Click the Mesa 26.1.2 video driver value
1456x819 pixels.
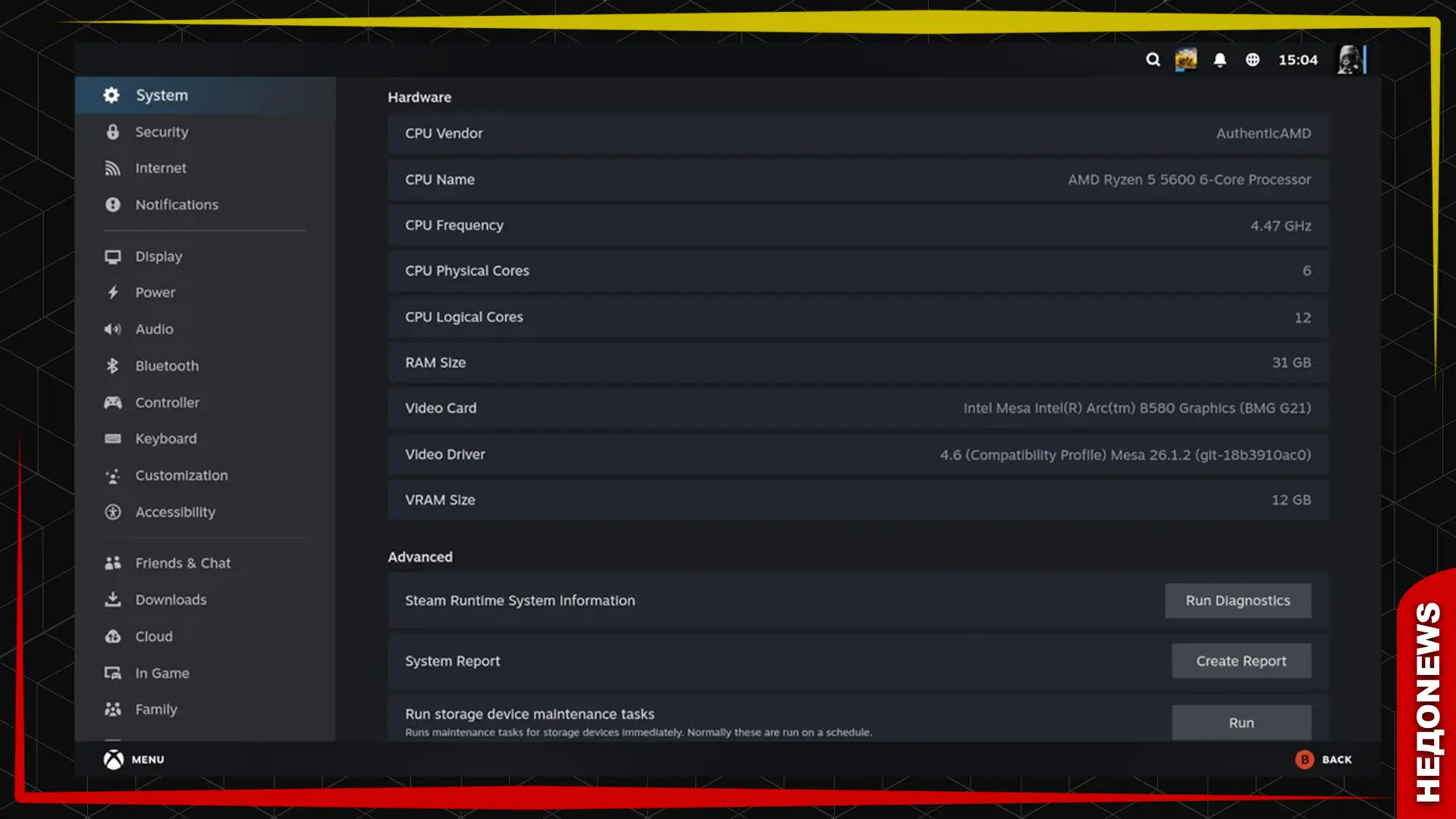point(1125,455)
